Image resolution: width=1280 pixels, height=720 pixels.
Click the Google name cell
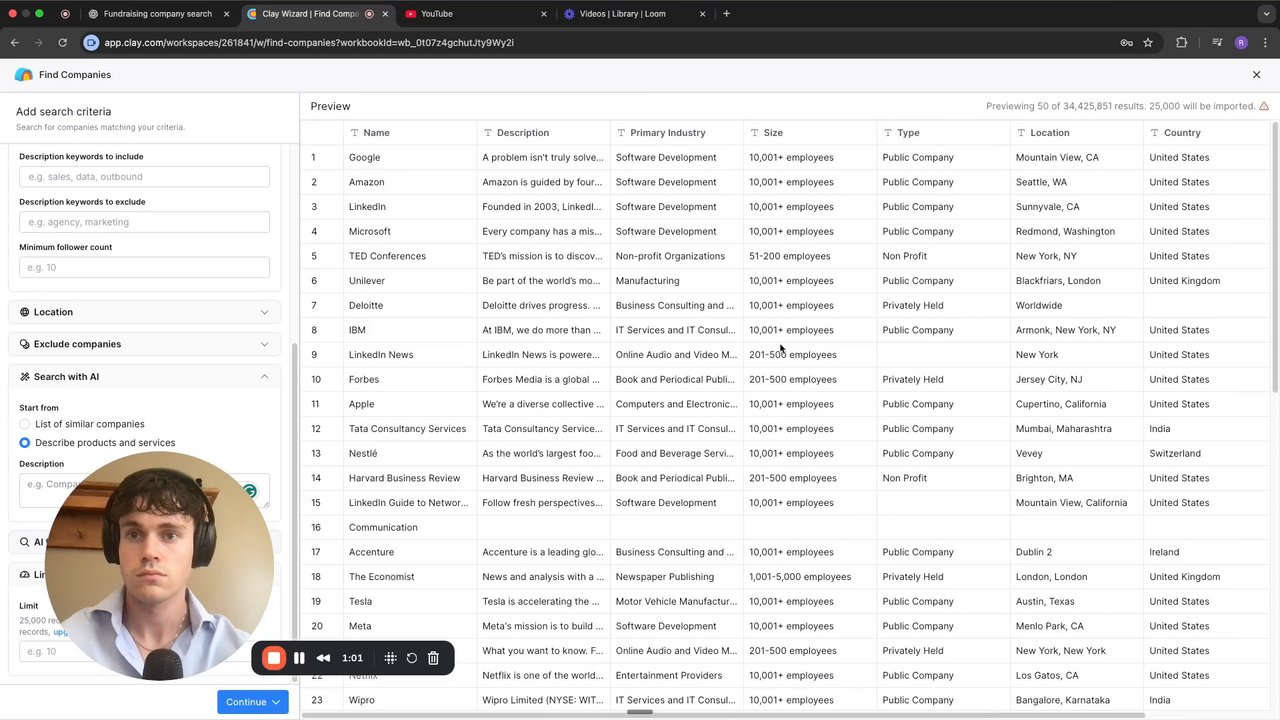click(410, 157)
